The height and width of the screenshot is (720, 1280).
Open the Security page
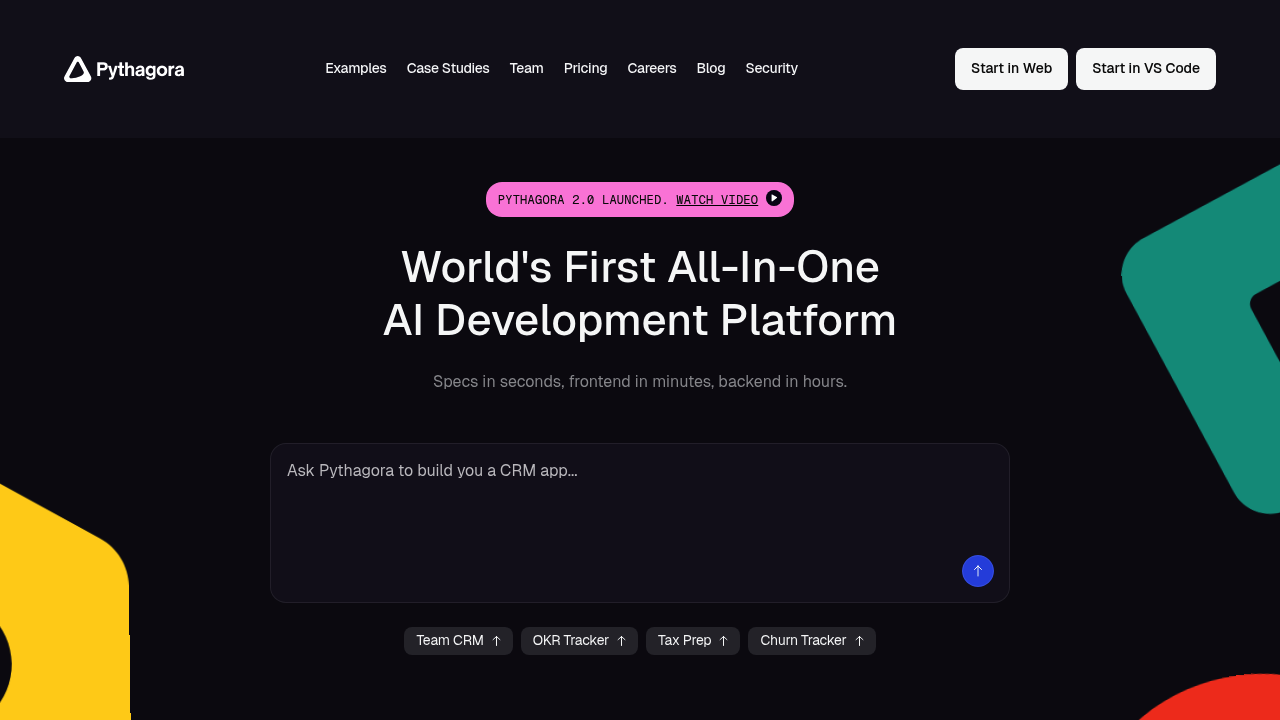coord(771,69)
